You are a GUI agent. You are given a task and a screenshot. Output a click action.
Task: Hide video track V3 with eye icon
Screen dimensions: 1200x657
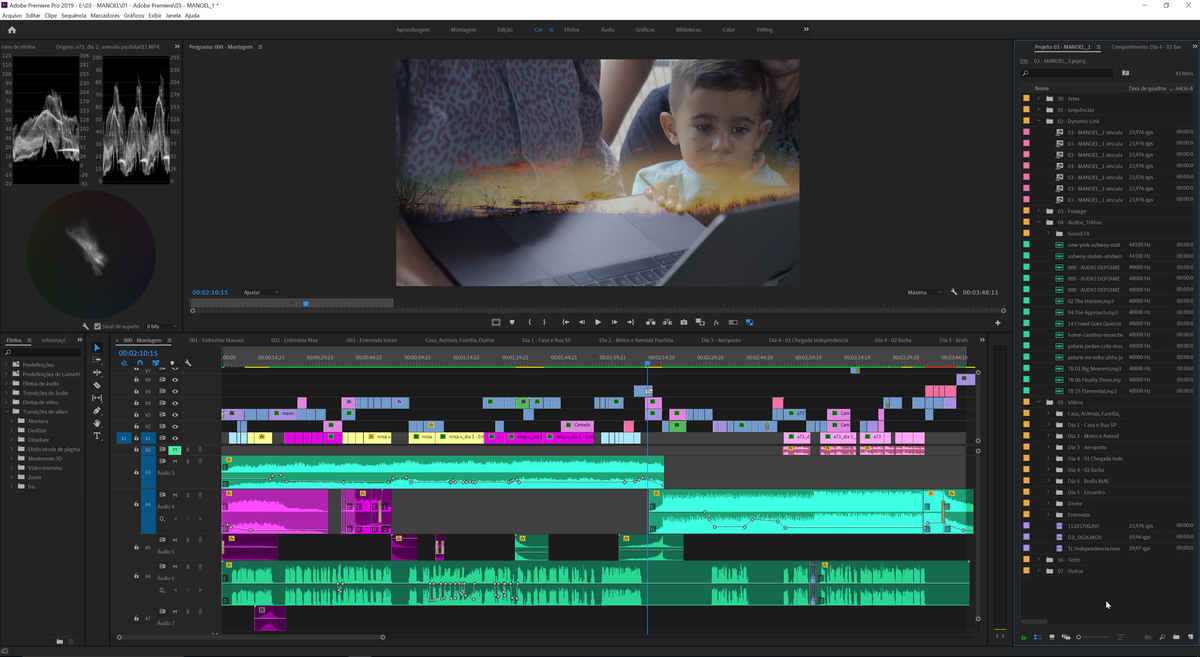coord(175,415)
